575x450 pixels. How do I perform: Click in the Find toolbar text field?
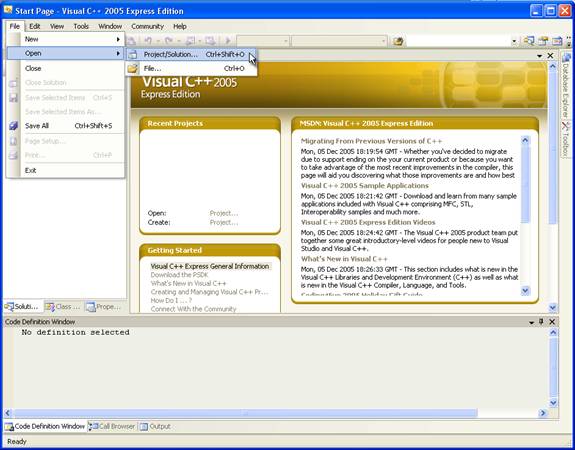tap(458, 41)
